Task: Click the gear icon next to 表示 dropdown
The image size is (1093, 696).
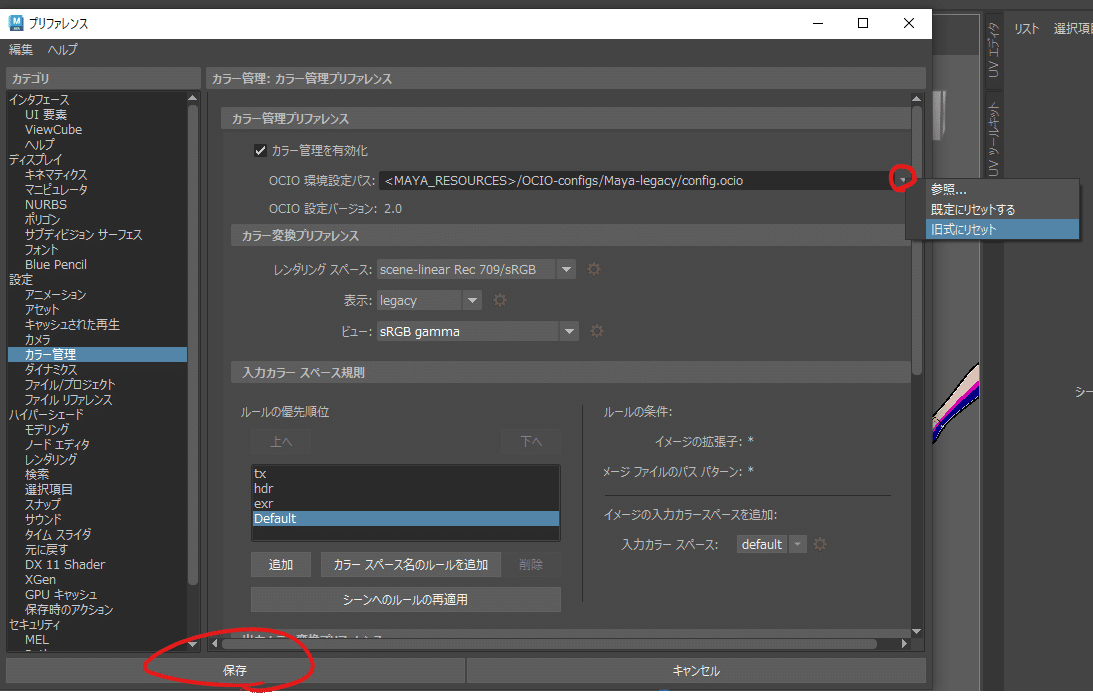Action: (499, 300)
